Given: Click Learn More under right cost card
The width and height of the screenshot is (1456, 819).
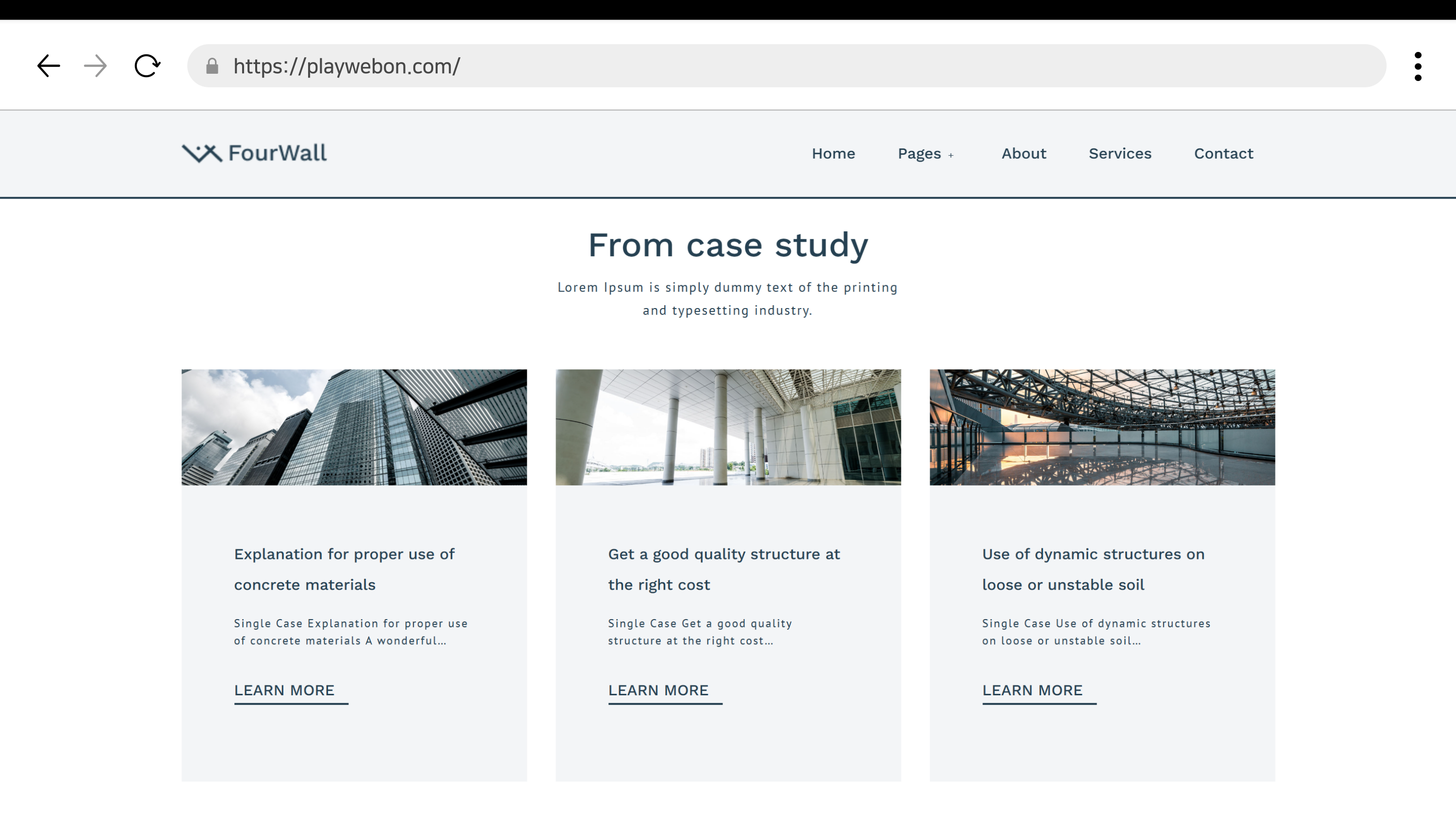Looking at the screenshot, I should 658,690.
